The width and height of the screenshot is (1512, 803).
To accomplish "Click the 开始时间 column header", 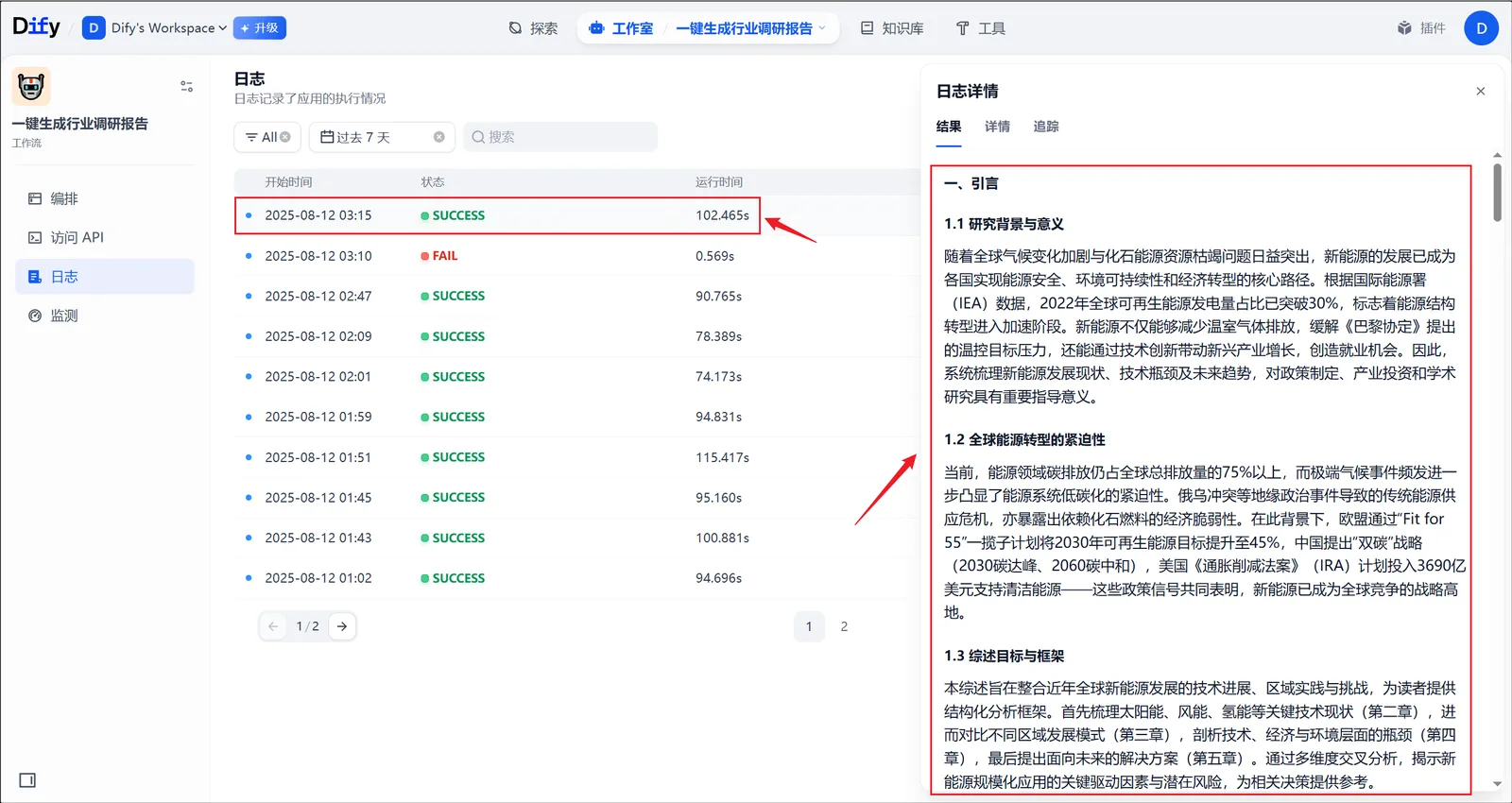I will (x=288, y=182).
